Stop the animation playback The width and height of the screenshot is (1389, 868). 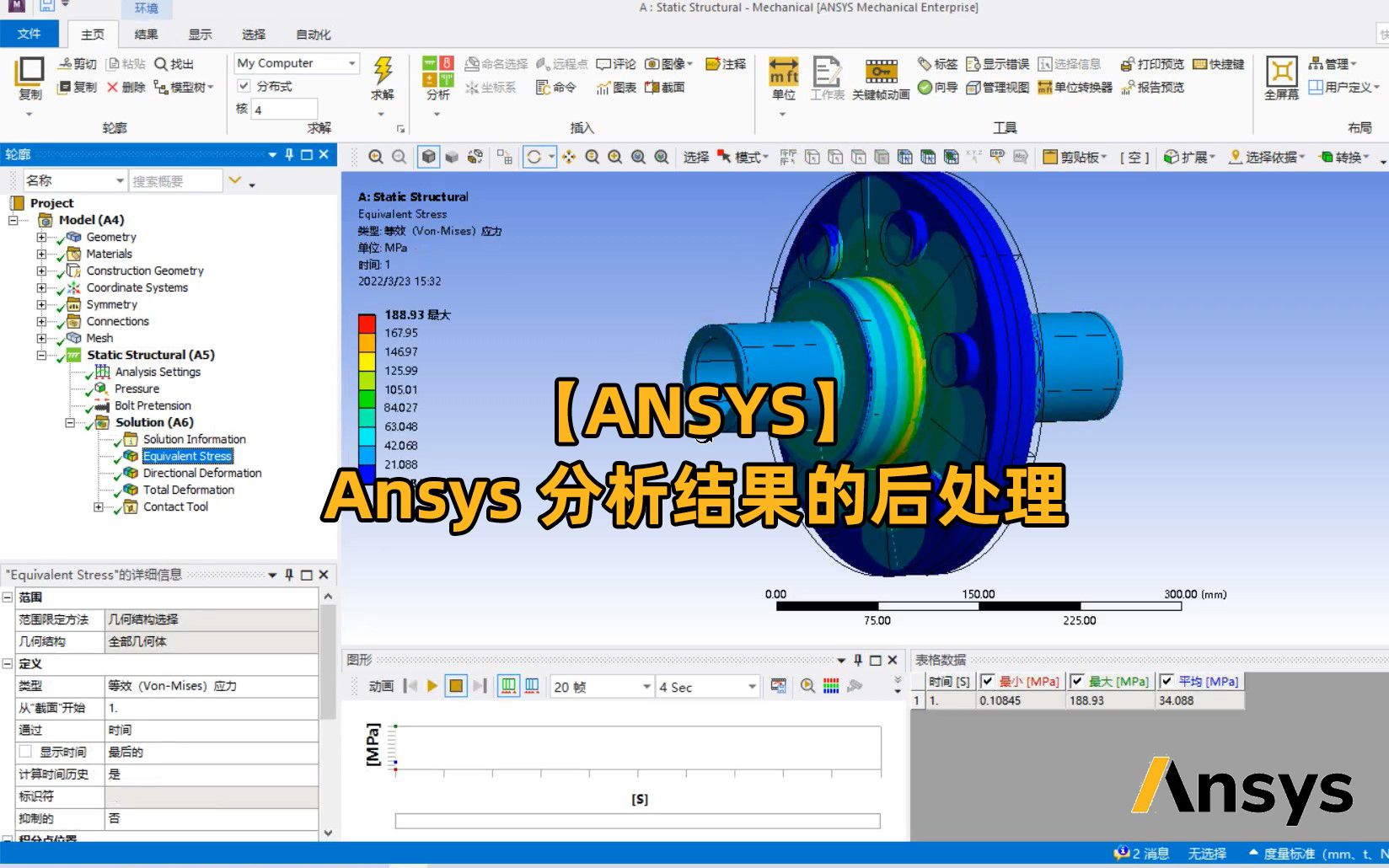click(x=456, y=686)
